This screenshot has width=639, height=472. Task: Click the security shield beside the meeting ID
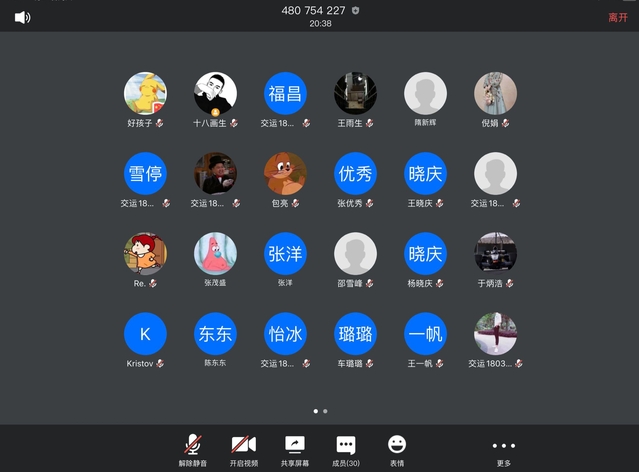point(355,11)
